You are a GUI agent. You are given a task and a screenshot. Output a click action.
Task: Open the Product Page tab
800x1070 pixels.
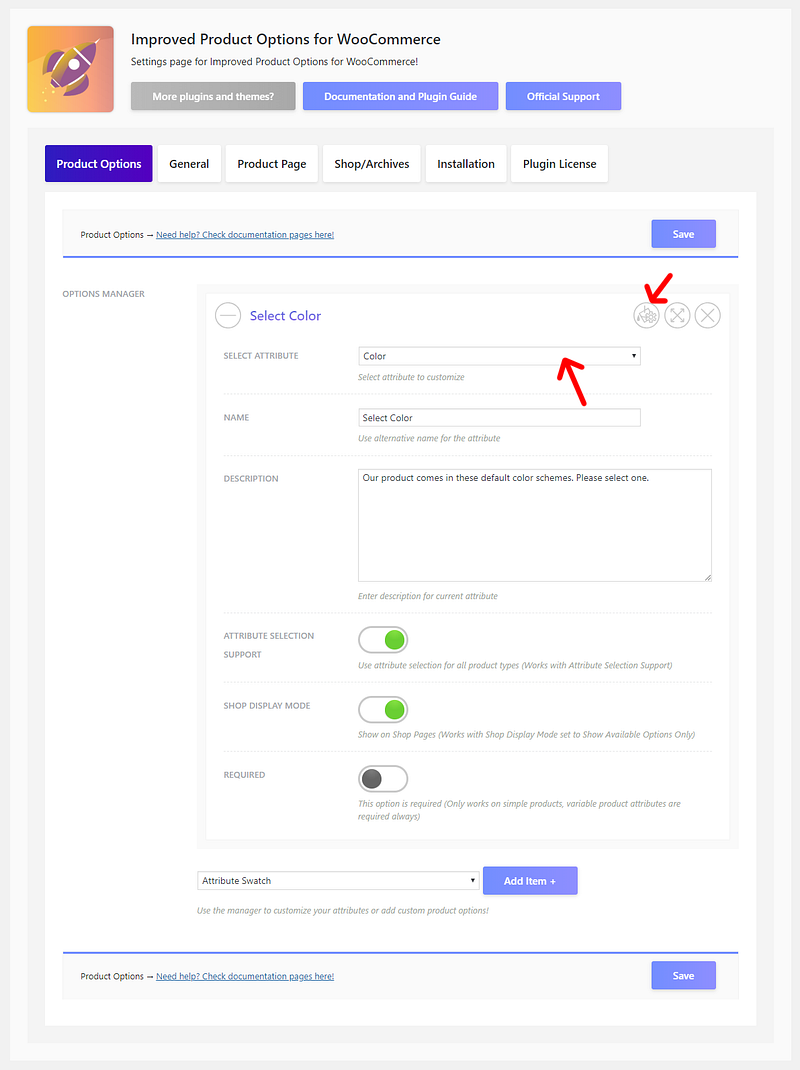272,164
